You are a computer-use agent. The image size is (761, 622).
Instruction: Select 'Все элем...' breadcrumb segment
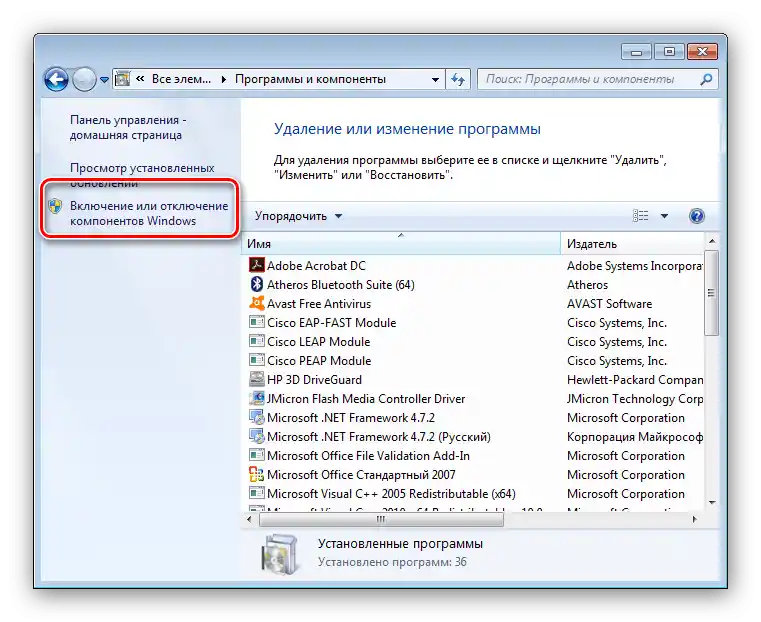pos(181,79)
